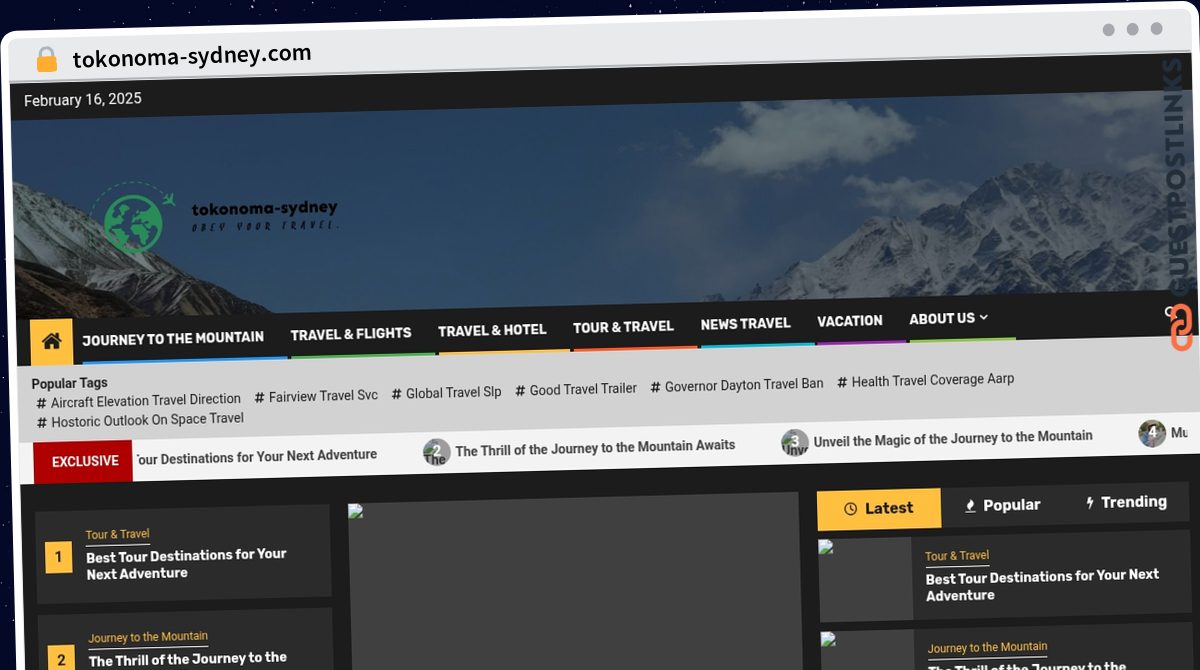Click the hash icon before Global Travel Slp
The width and height of the screenshot is (1200, 670).
click(397, 394)
